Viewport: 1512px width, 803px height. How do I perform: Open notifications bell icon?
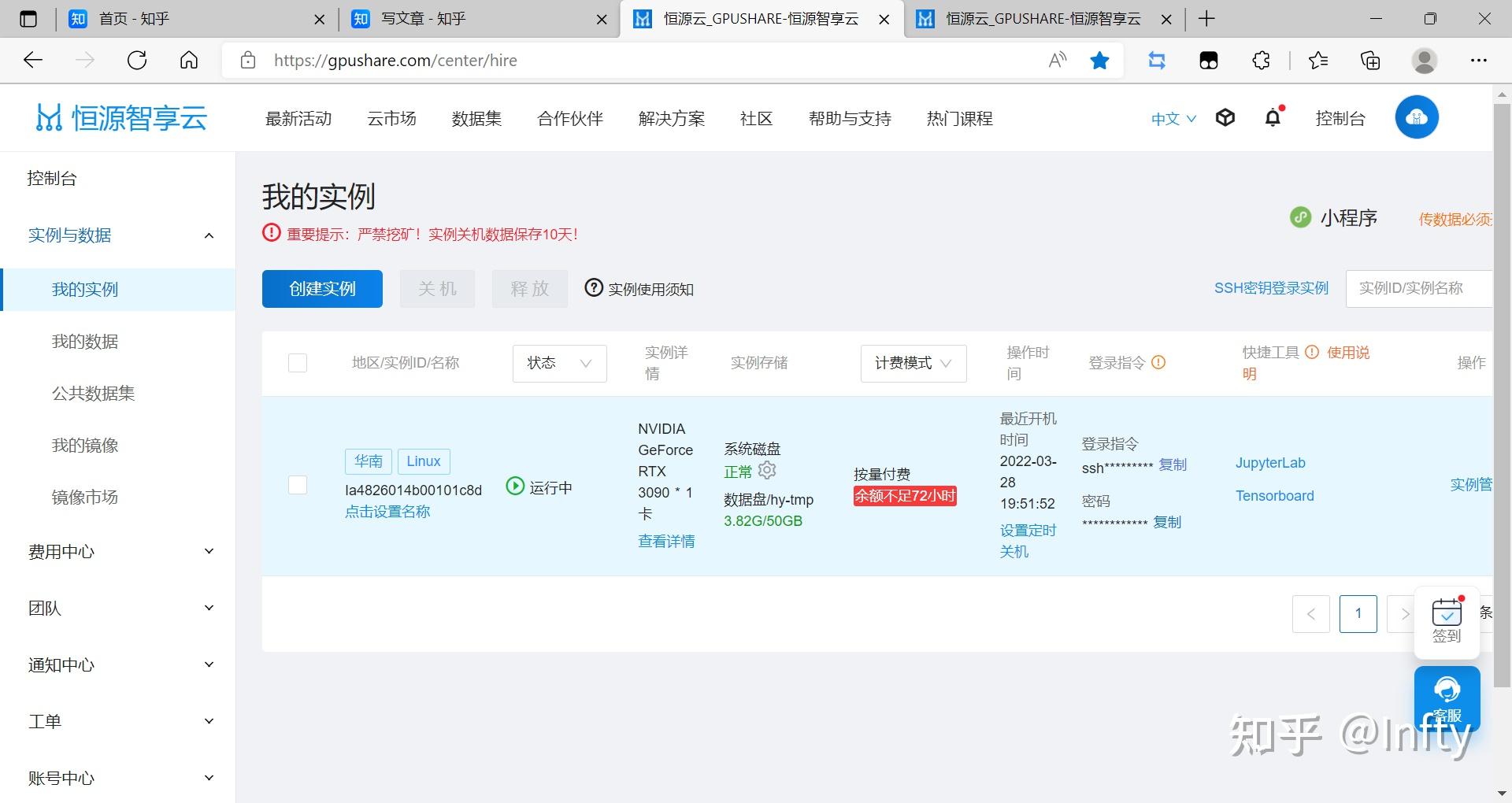(x=1273, y=117)
